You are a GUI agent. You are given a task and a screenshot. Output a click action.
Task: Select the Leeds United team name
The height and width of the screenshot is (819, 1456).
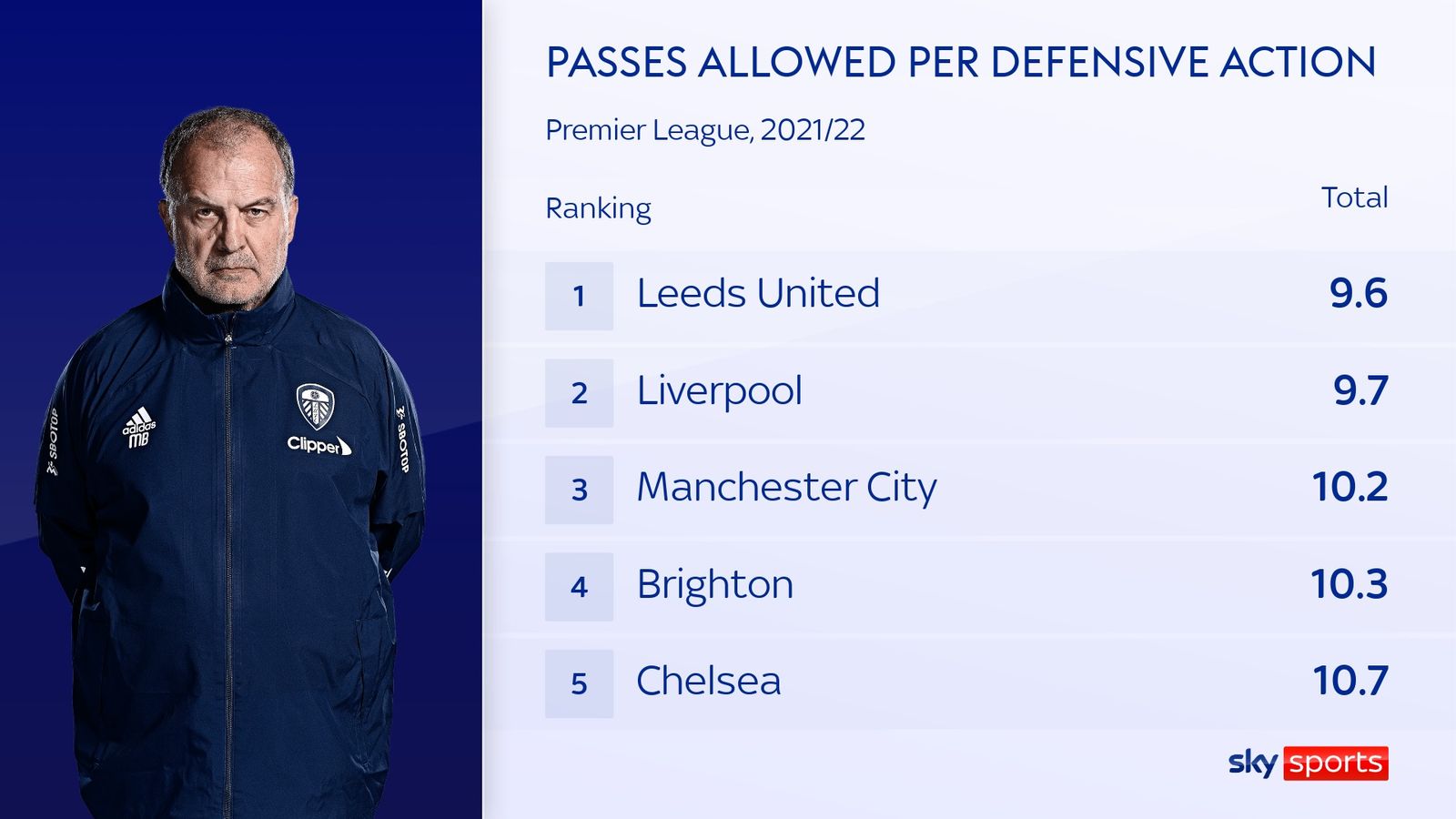pos(758,293)
